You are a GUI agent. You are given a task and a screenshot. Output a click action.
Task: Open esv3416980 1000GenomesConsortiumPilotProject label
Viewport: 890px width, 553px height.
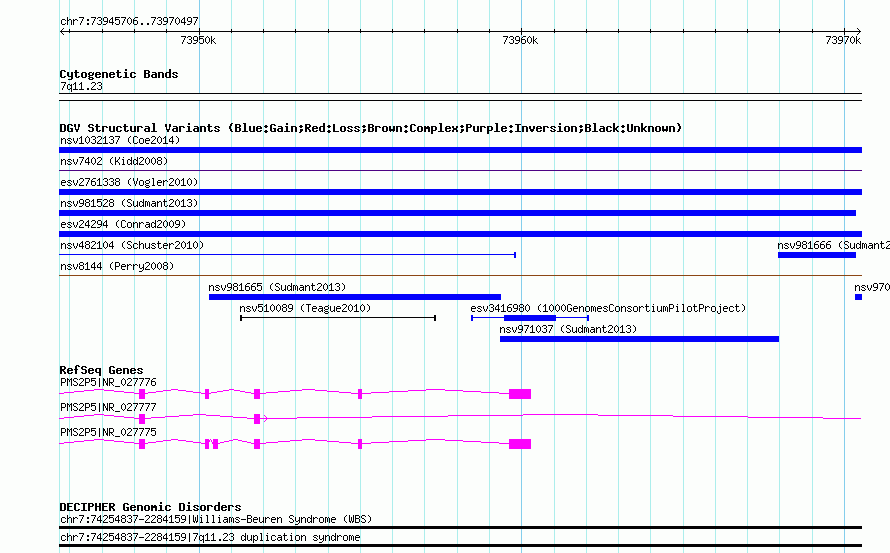tap(608, 308)
